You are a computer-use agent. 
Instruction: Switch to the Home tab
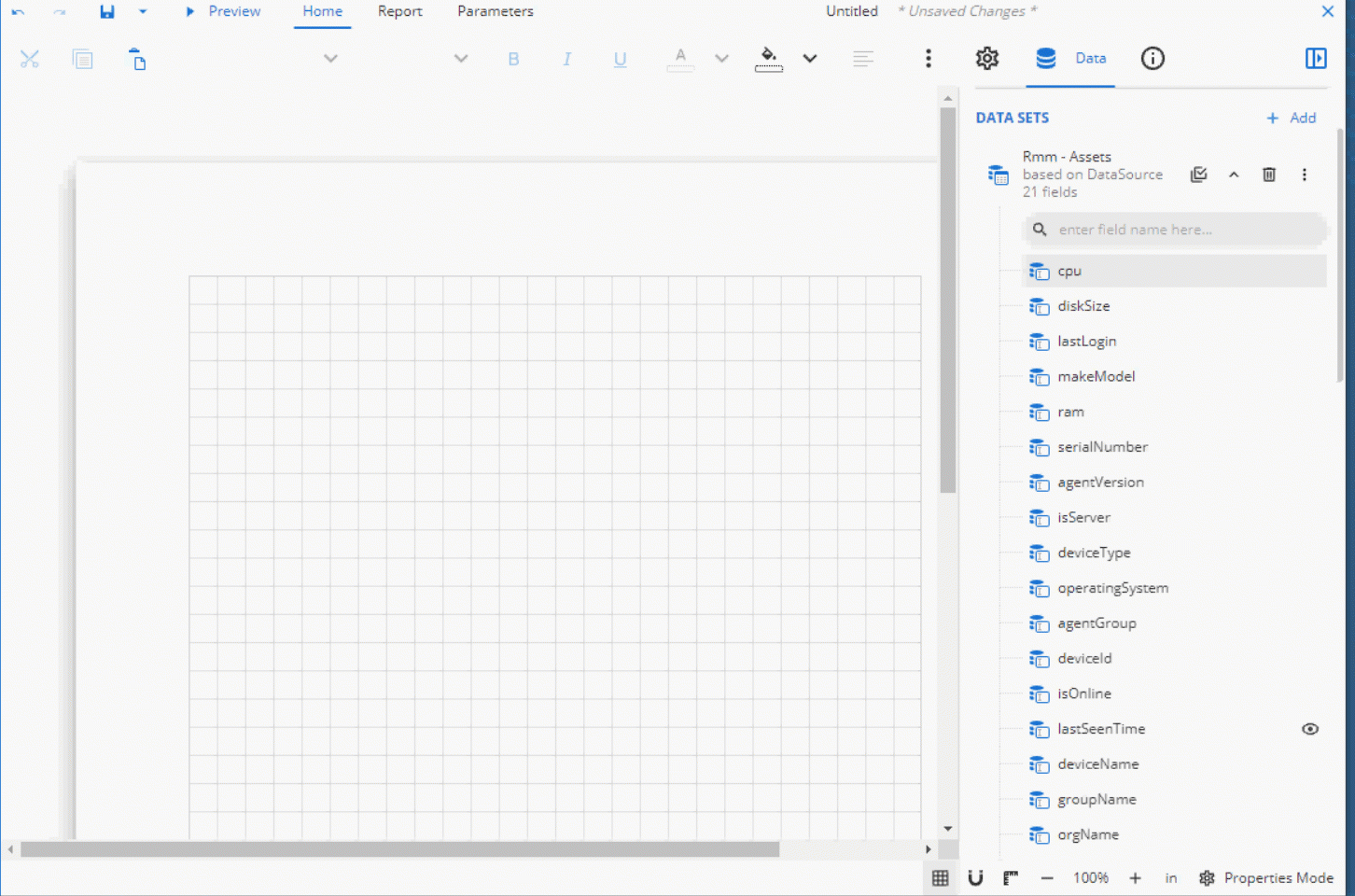(x=322, y=11)
